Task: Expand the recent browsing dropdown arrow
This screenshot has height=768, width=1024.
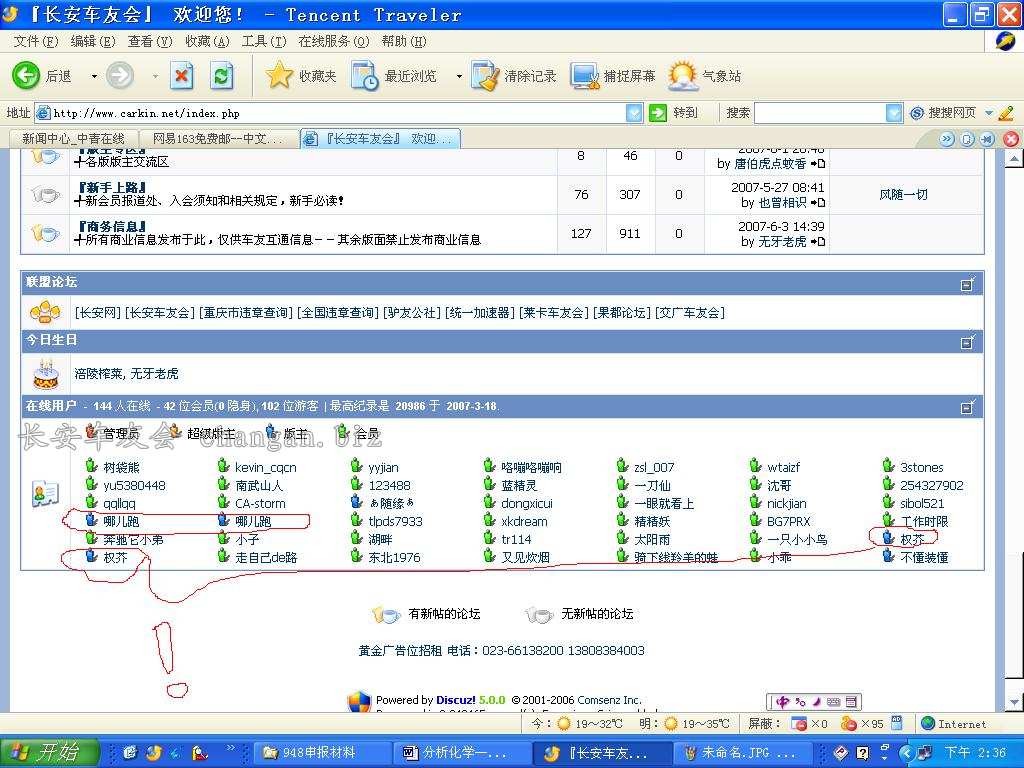Action: pyautogui.click(x=458, y=76)
